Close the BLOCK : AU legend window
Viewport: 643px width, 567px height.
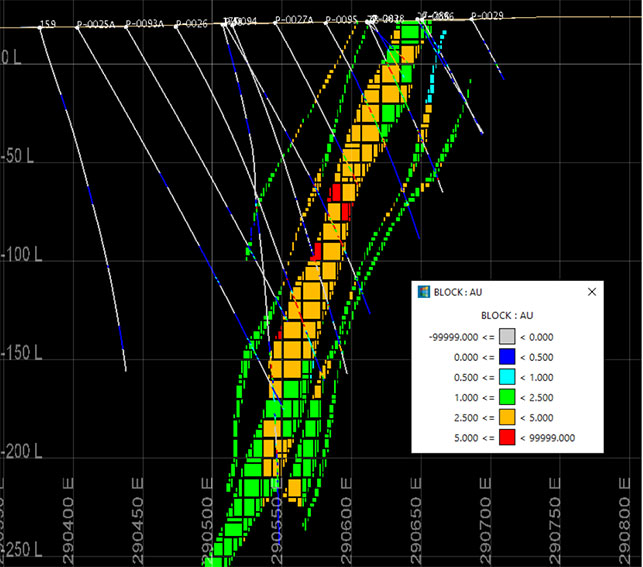coord(591,292)
